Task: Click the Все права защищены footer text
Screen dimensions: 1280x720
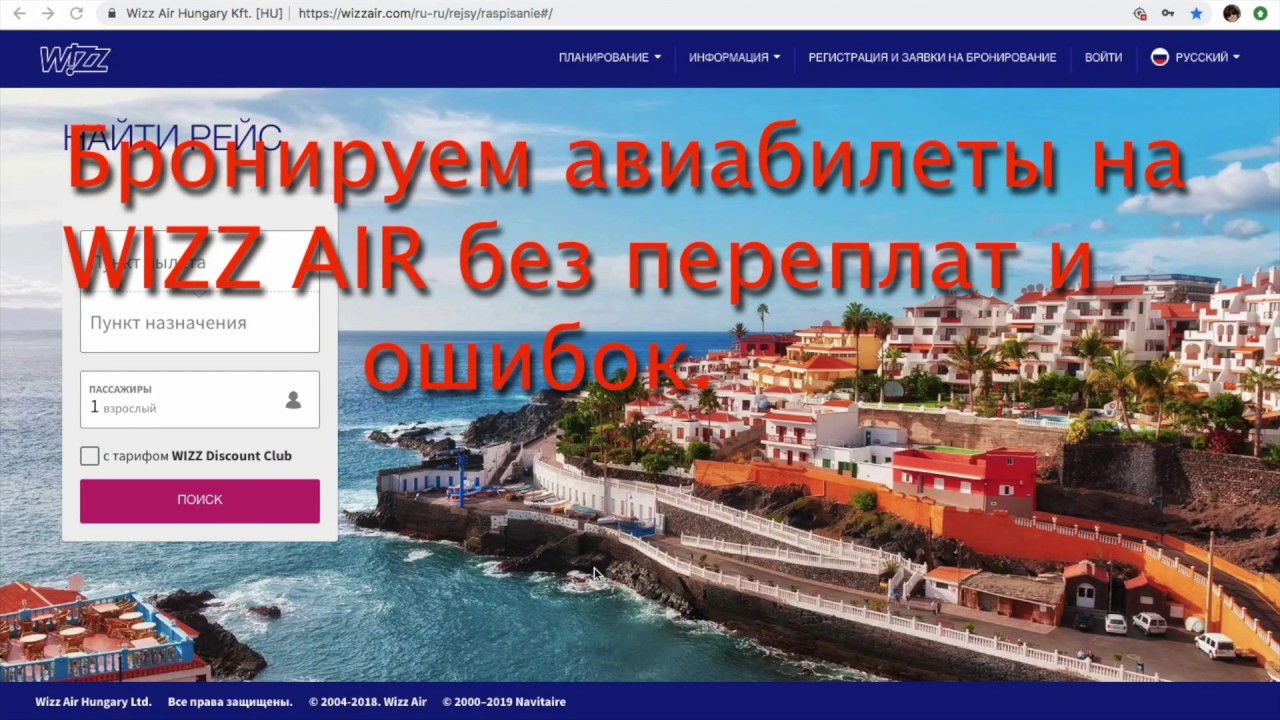Action: [230, 702]
